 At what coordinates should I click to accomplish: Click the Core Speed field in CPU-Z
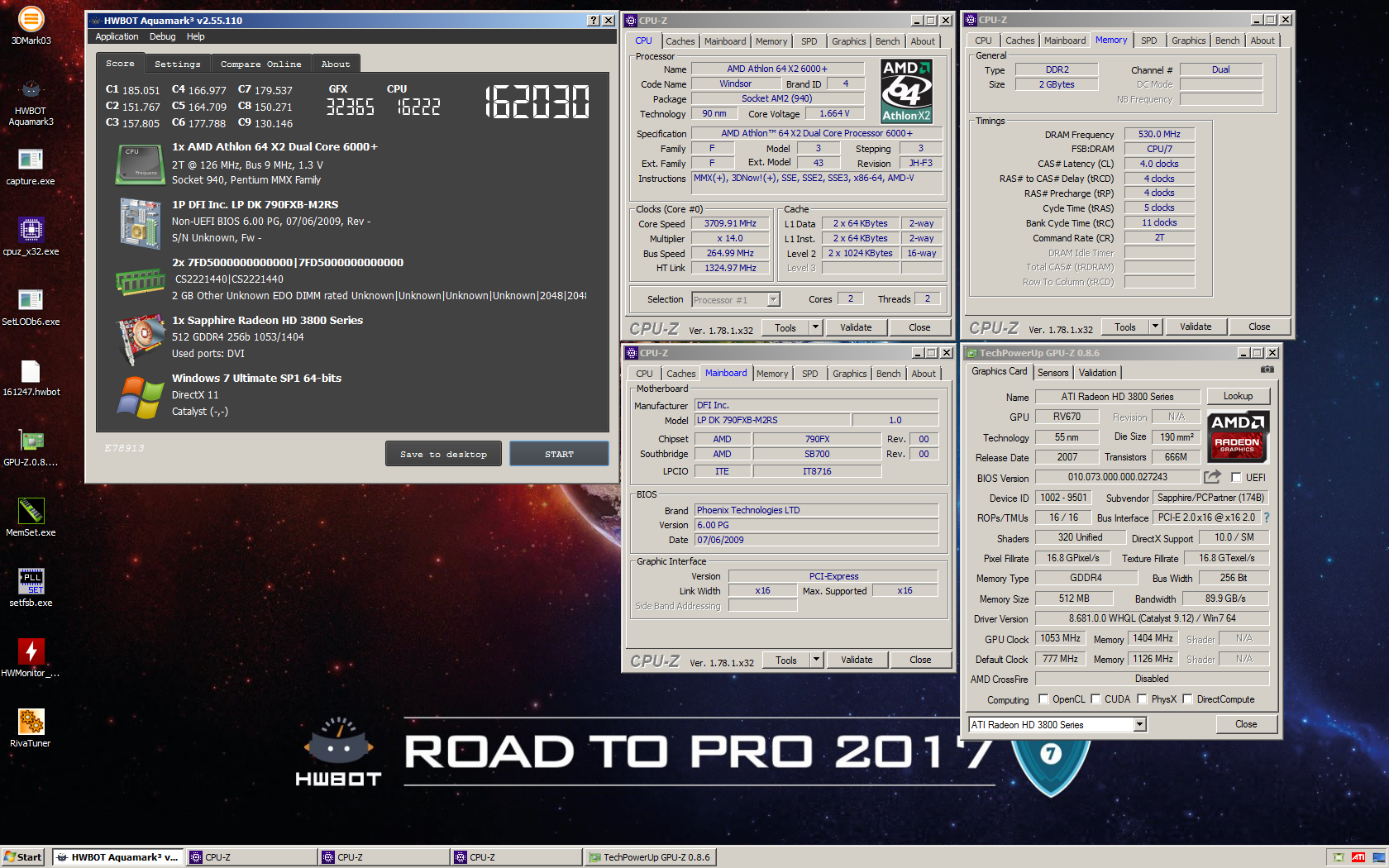point(730,223)
